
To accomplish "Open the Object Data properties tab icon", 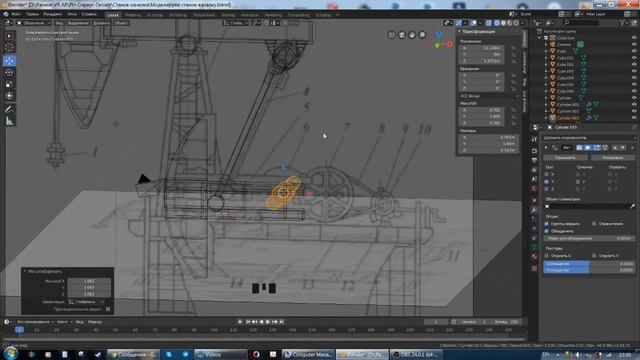I will [534, 247].
